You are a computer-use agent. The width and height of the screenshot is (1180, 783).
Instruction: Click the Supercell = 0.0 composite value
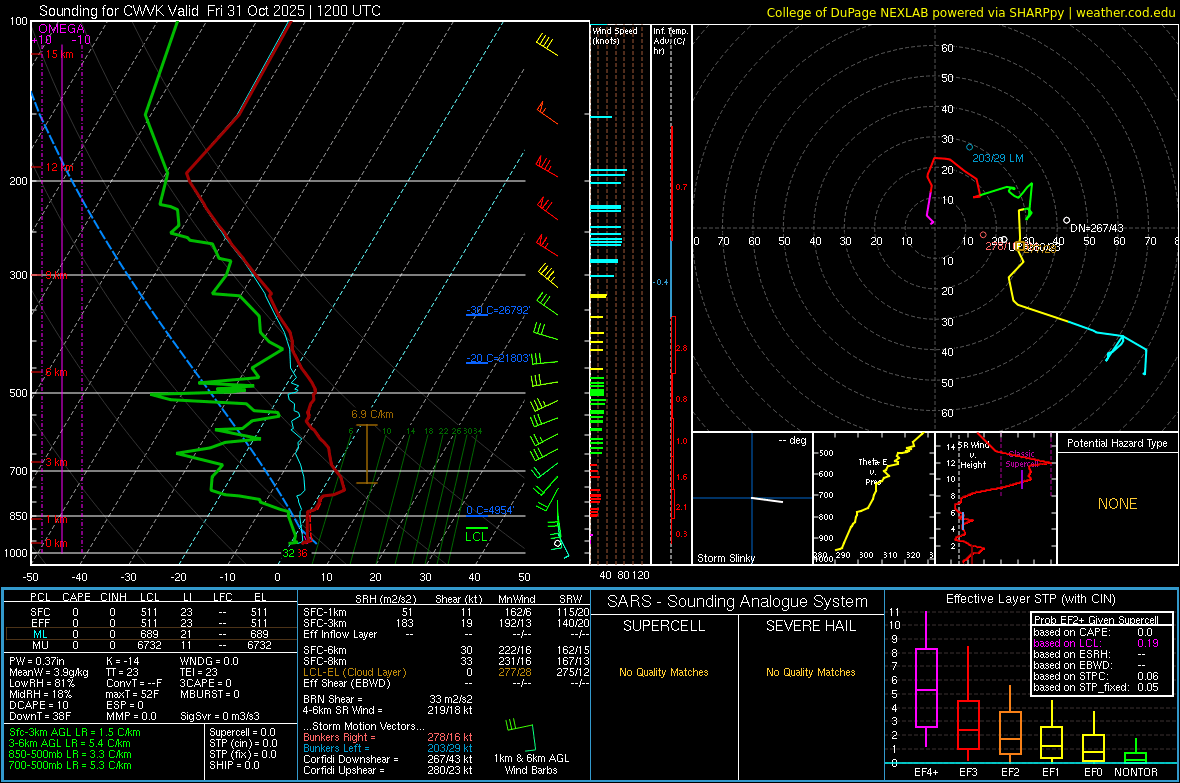242,732
